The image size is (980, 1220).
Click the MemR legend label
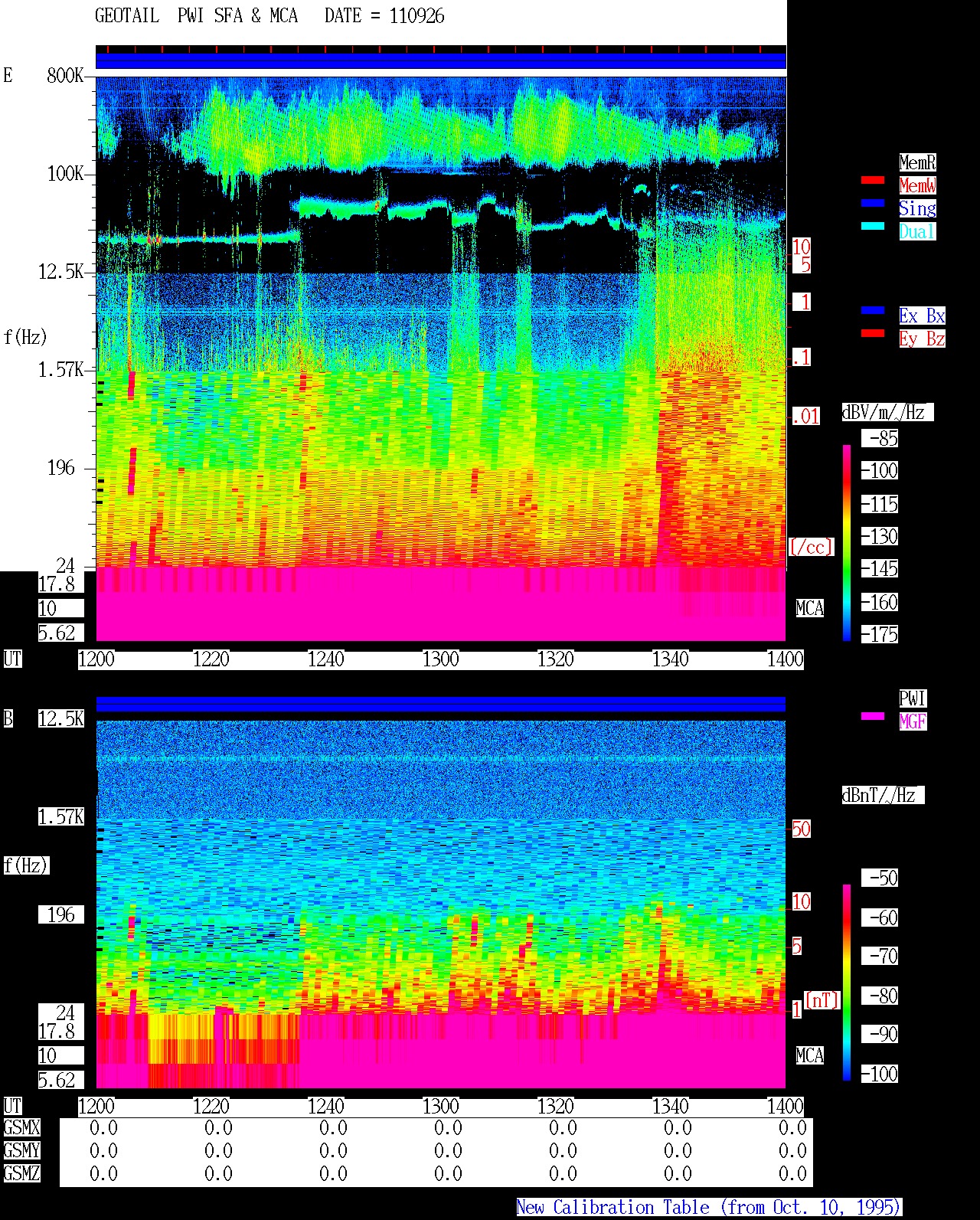(x=917, y=162)
